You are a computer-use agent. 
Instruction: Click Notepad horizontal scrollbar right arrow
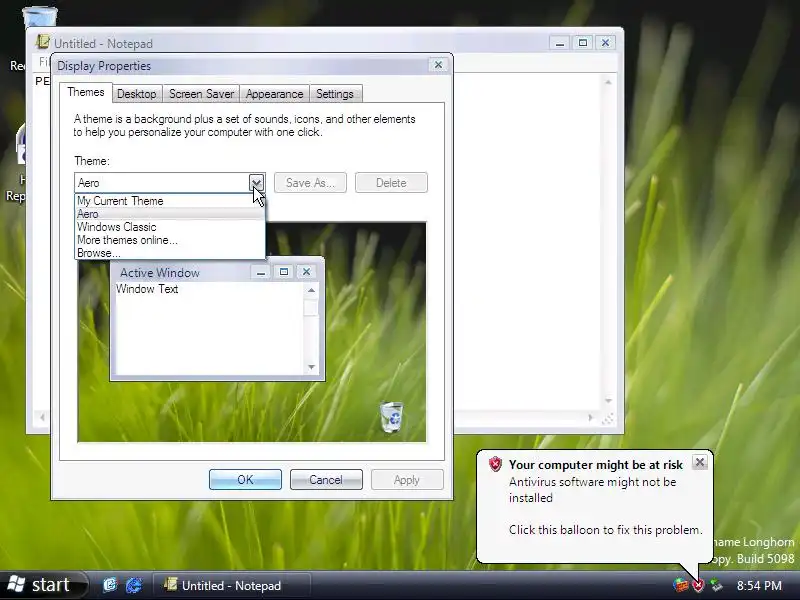coord(590,417)
